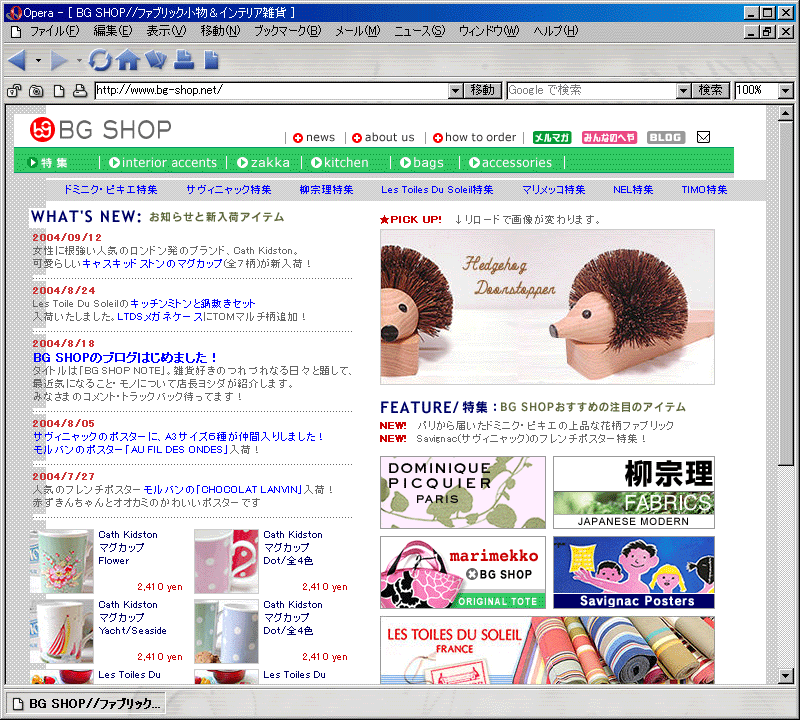The height and width of the screenshot is (720, 800).
Task: Open the ドミニク・ピキエ特集 link
Action: coord(110,190)
